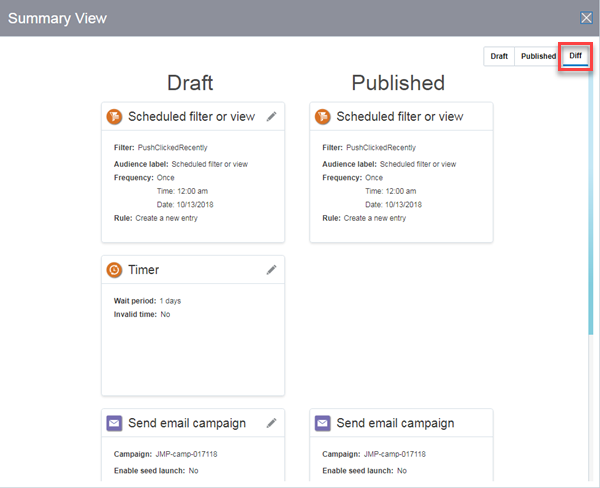Click Draft 'Scheduled filter or view' title

pyautogui.click(x=192, y=117)
